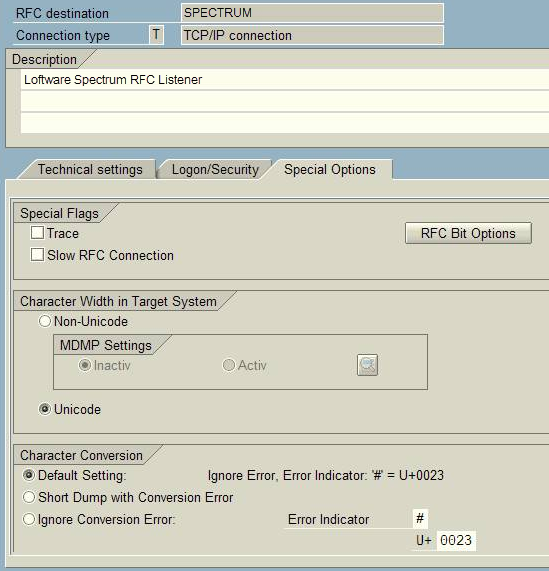This screenshot has height=571, width=549.
Task: Open the Logon/Security tab
Action: (x=215, y=170)
